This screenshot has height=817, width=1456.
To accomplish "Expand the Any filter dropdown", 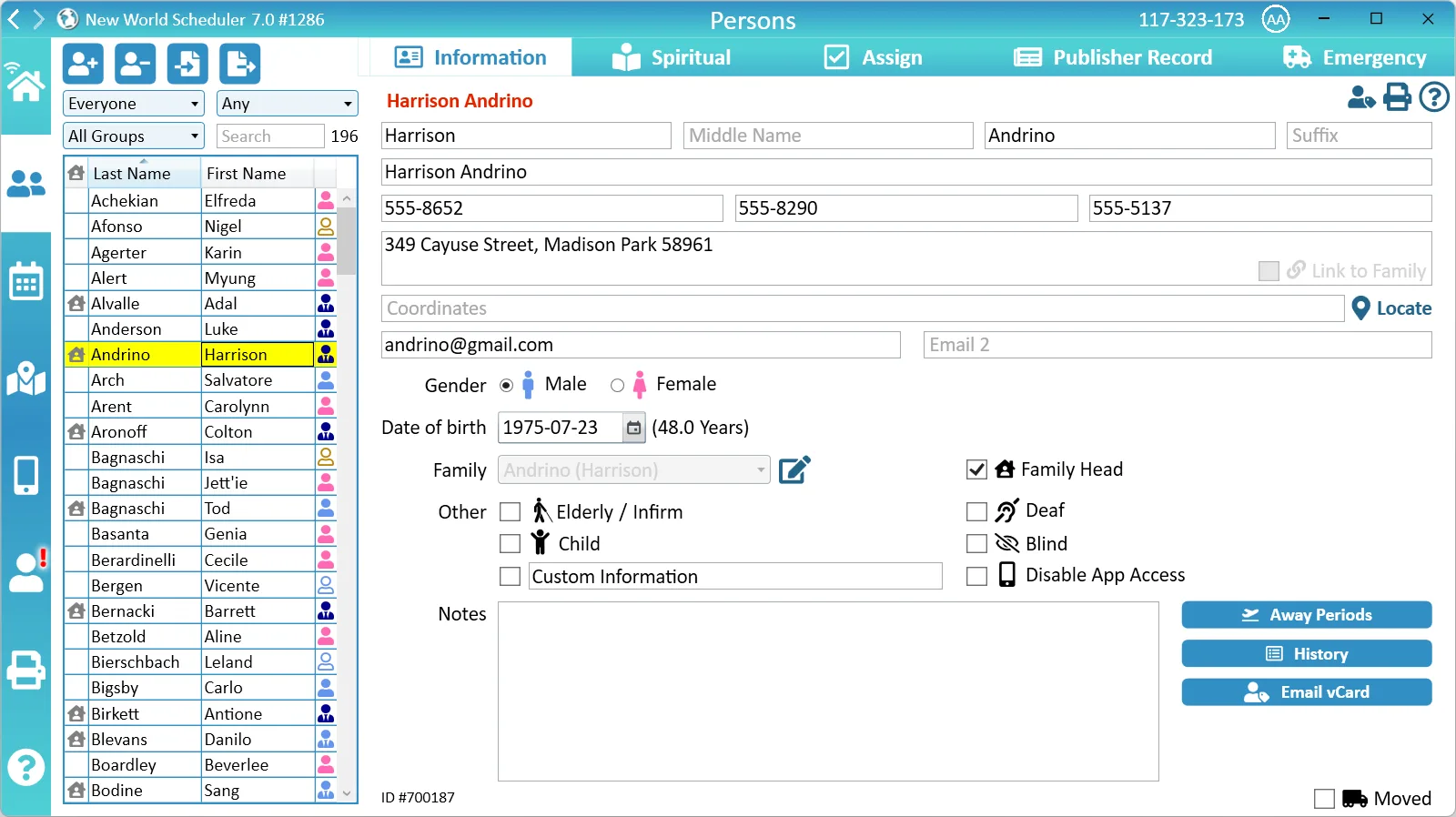I will pos(288,104).
